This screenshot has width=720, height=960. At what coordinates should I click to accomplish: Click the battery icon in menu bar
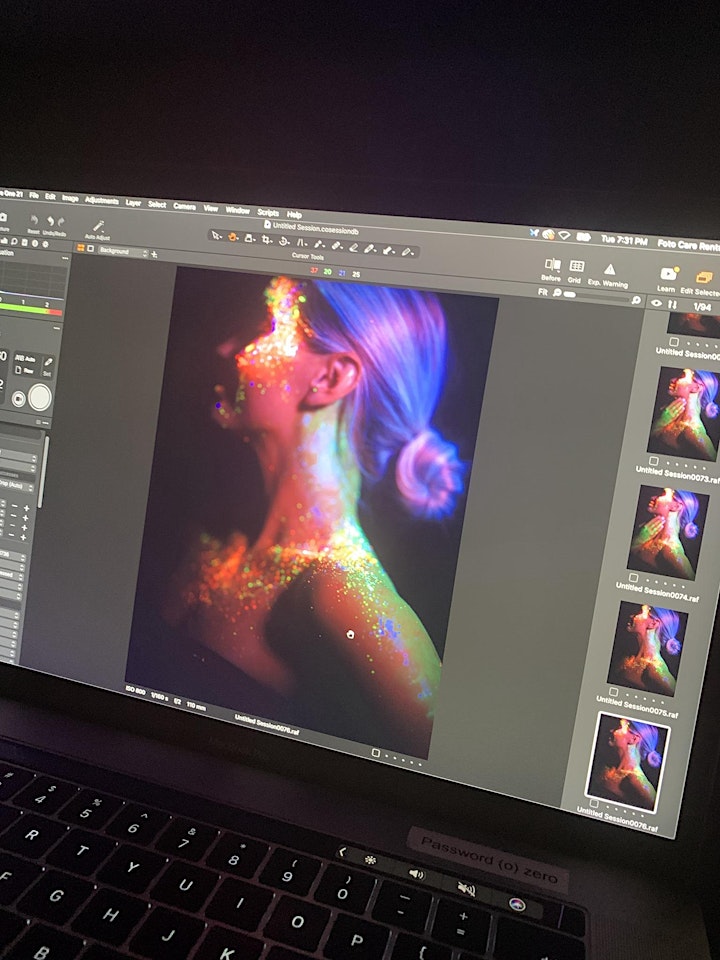tap(583, 236)
